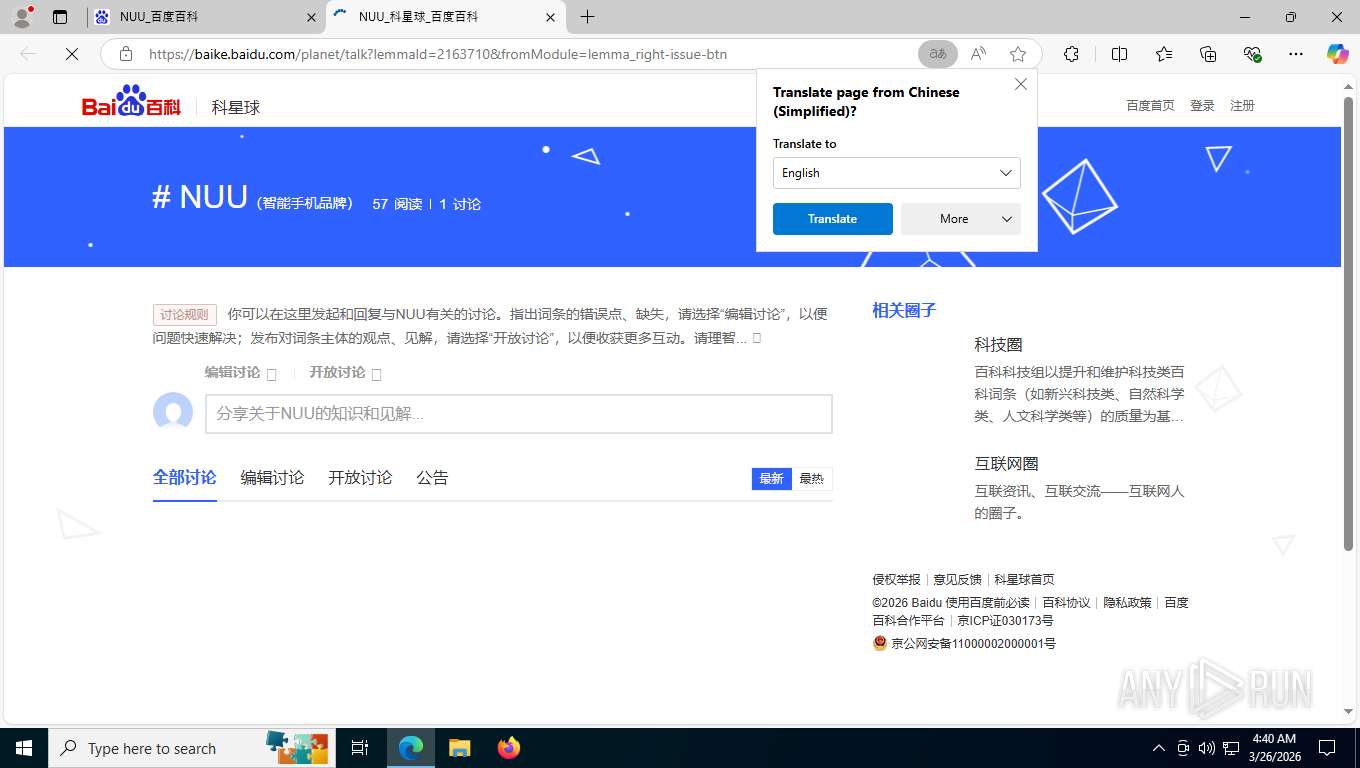The height and width of the screenshot is (768, 1360).
Task: Select the 开放讨论 post type option
Action: pos(345,372)
